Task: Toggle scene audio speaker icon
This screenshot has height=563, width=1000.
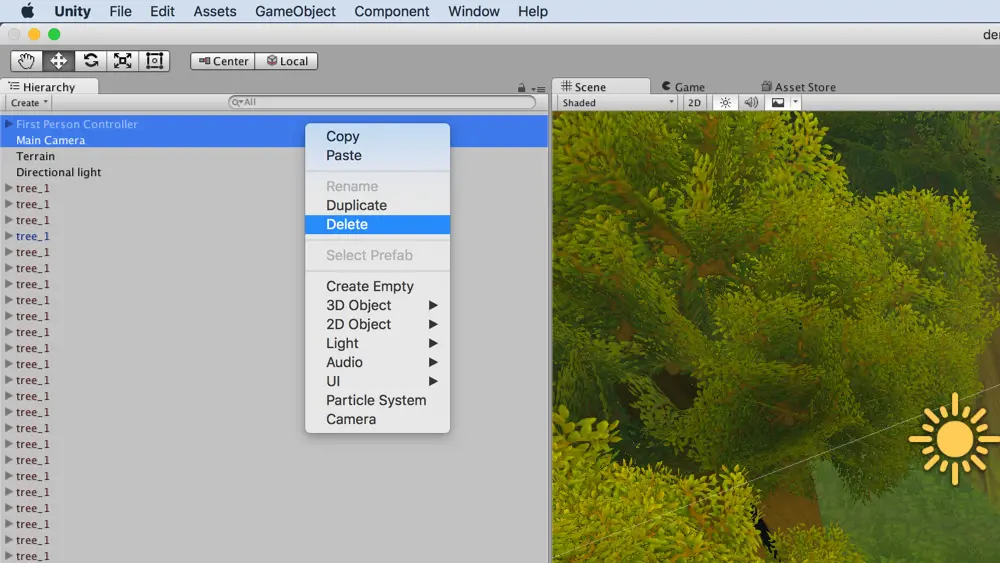Action: (751, 103)
